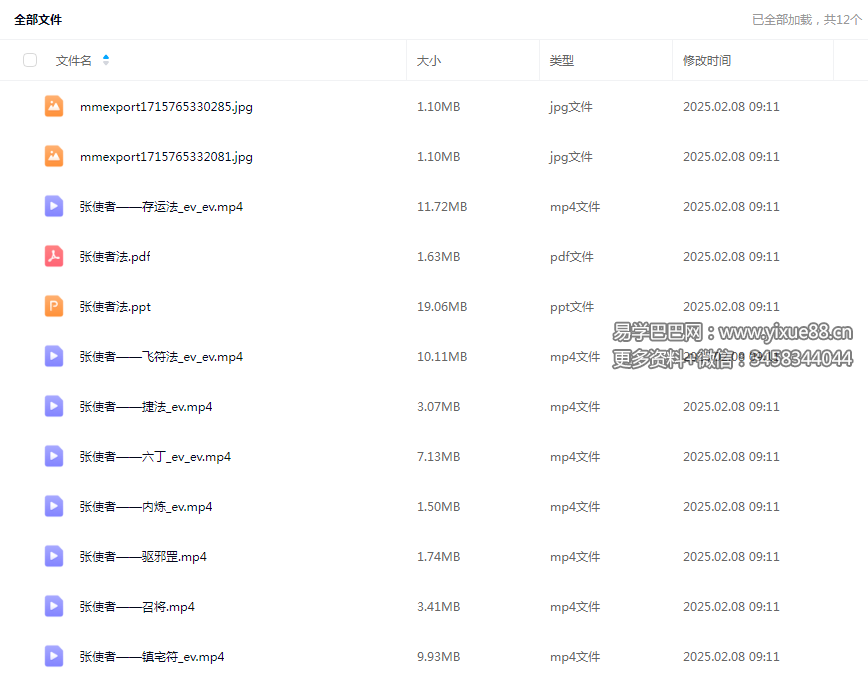Open the 张使者——驱邪罡.mp4 file name
The height and width of the screenshot is (691, 868).
pyautogui.click(x=143, y=557)
